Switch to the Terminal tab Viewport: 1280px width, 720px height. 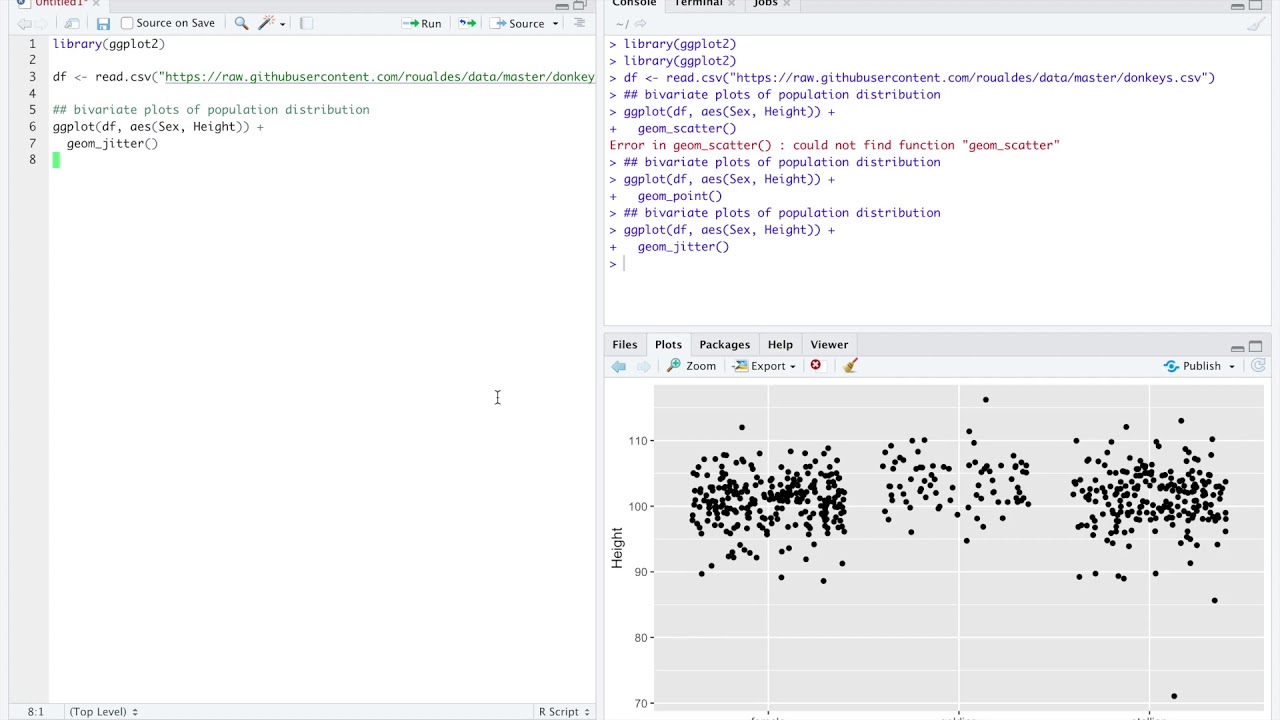(x=698, y=4)
